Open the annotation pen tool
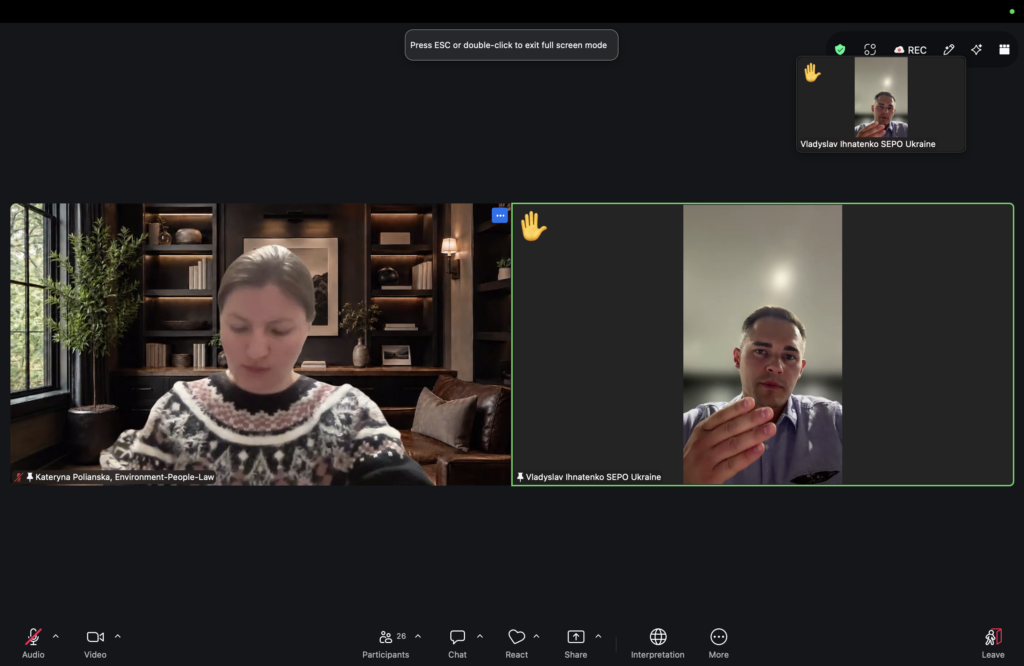The image size is (1024, 666). coord(949,50)
